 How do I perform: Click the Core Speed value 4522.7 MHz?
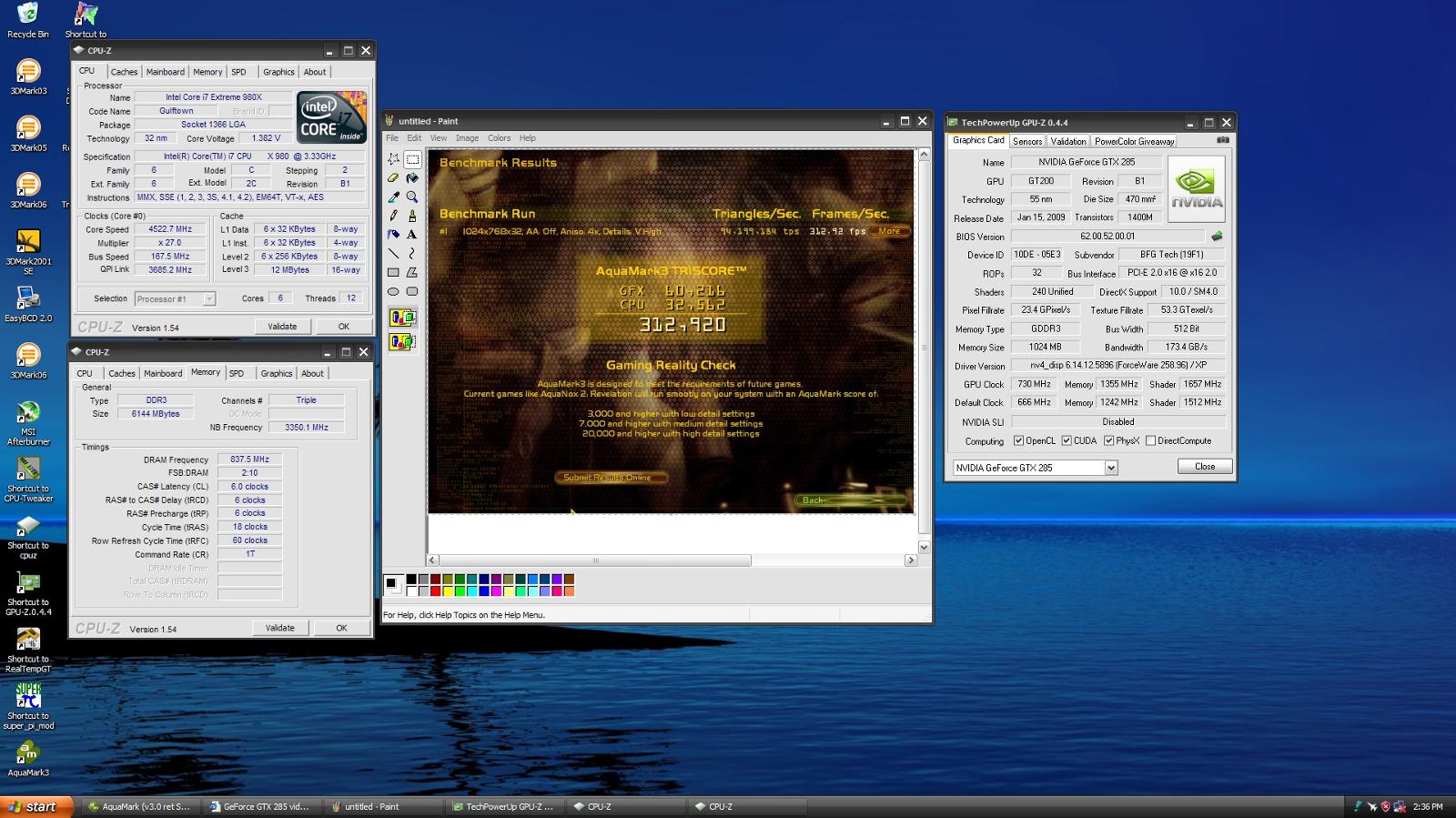(170, 229)
